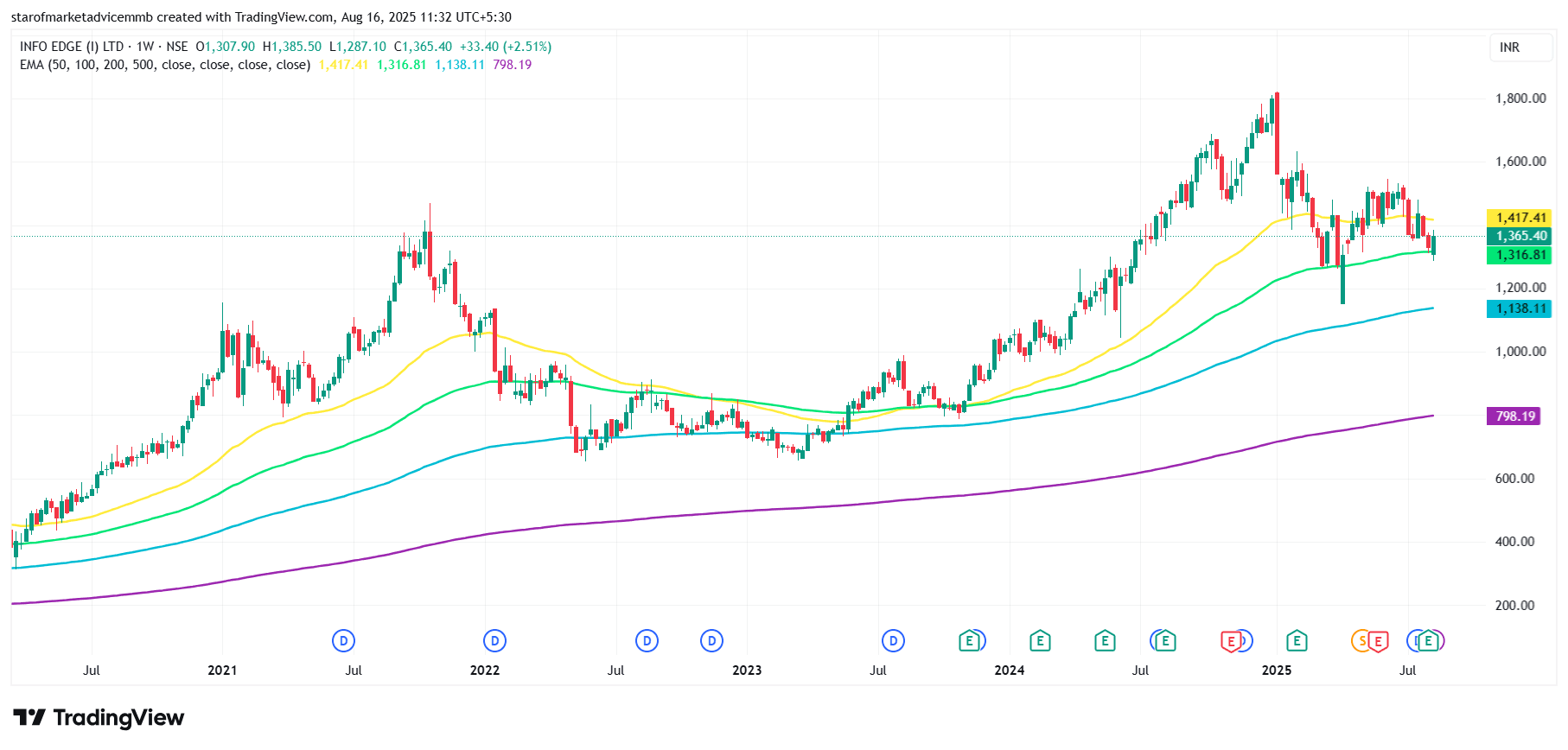Image resolution: width=1568 pixels, height=750 pixels.
Task: Select the 1,365.40 last price tag on axis
Action: point(1519,236)
